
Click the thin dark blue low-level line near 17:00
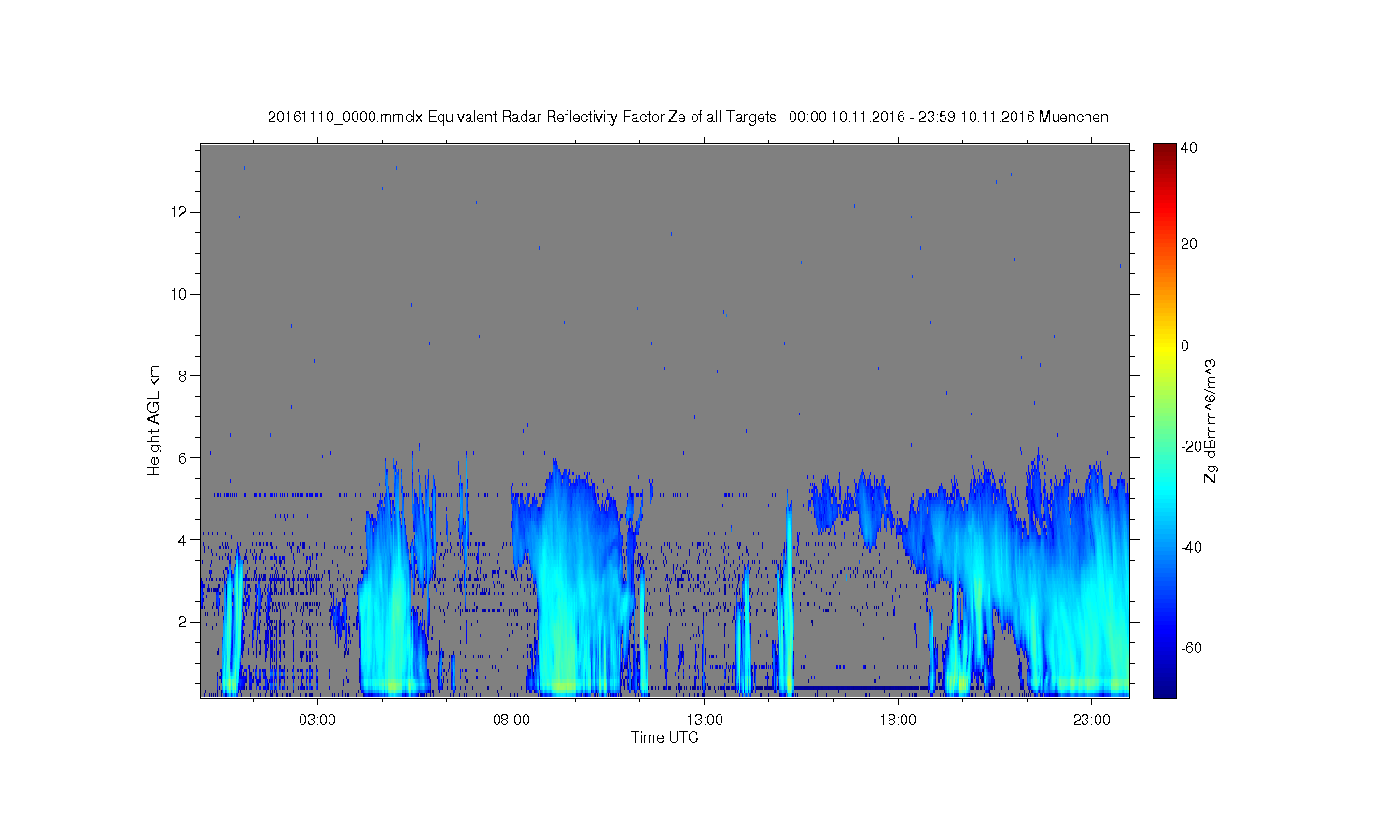coord(863,688)
